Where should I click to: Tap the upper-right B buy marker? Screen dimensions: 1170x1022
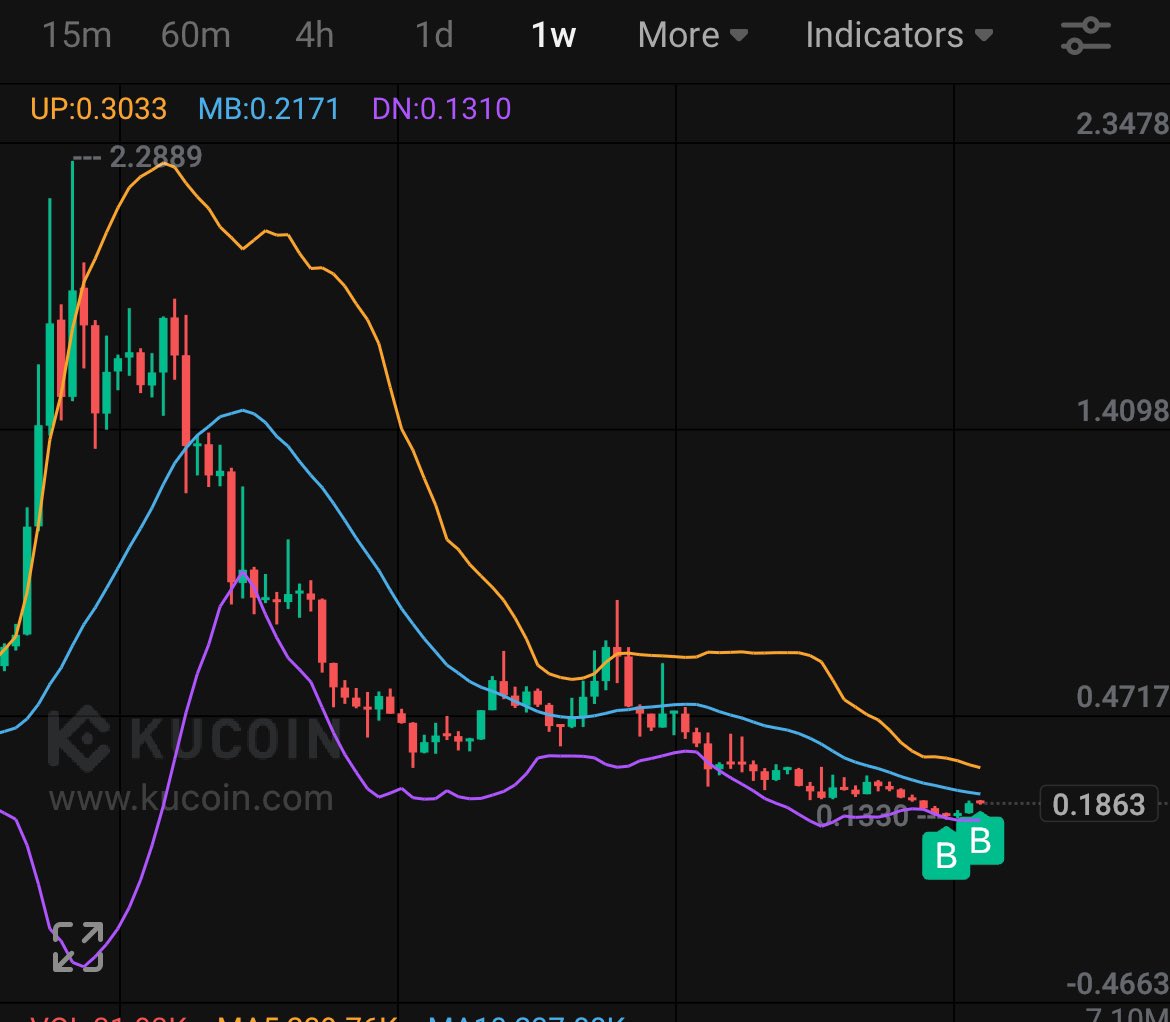click(980, 841)
